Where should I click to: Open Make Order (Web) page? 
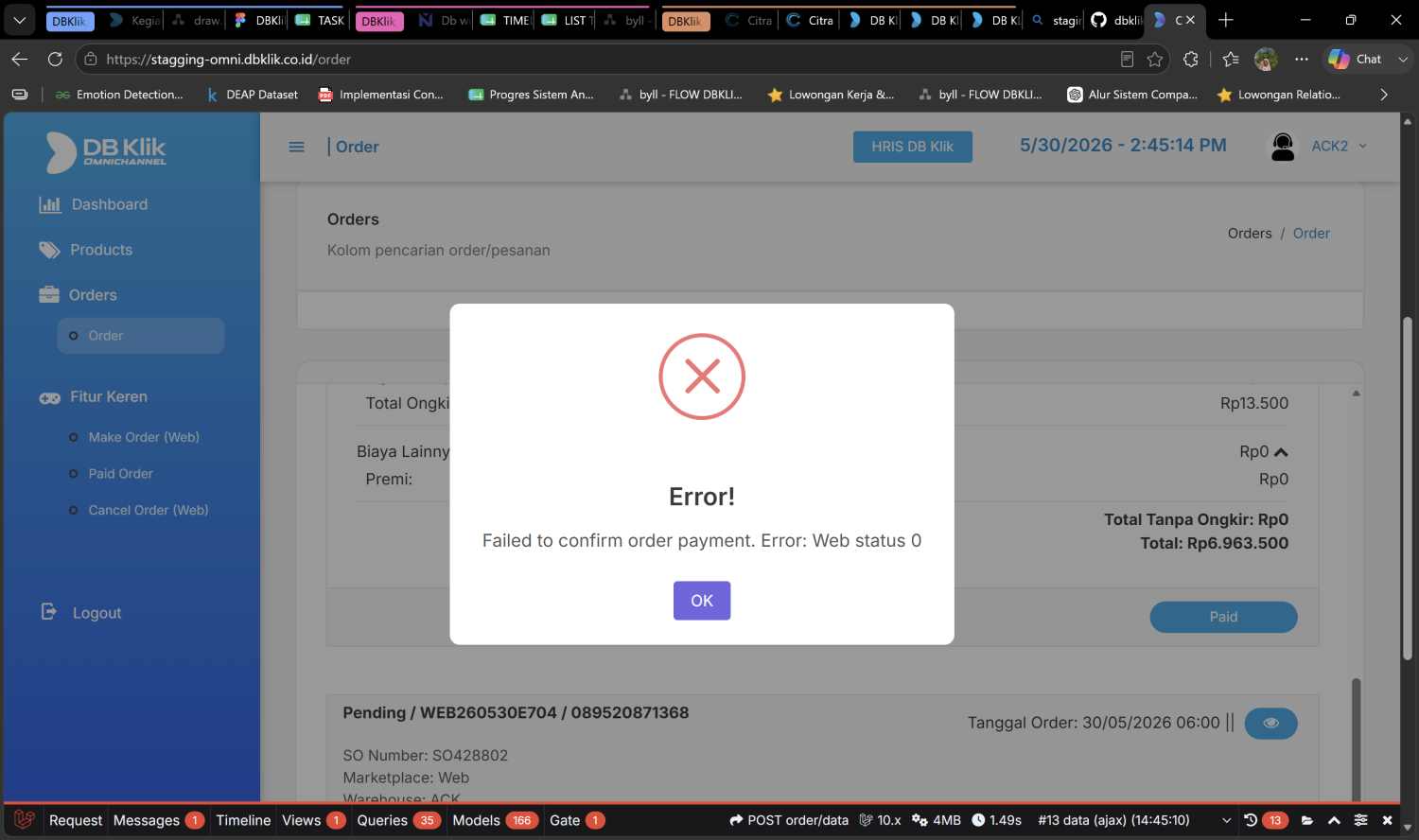(x=144, y=437)
